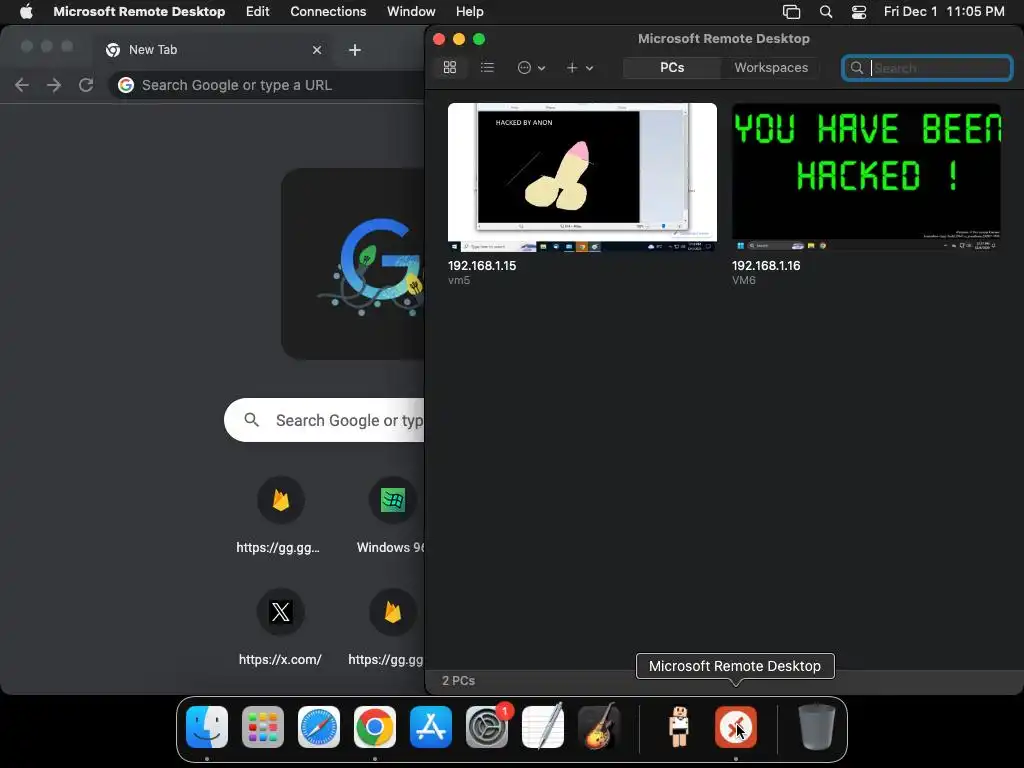The height and width of the screenshot is (768, 1024).
Task: Click the pixel character app in Dock
Action: (679, 727)
